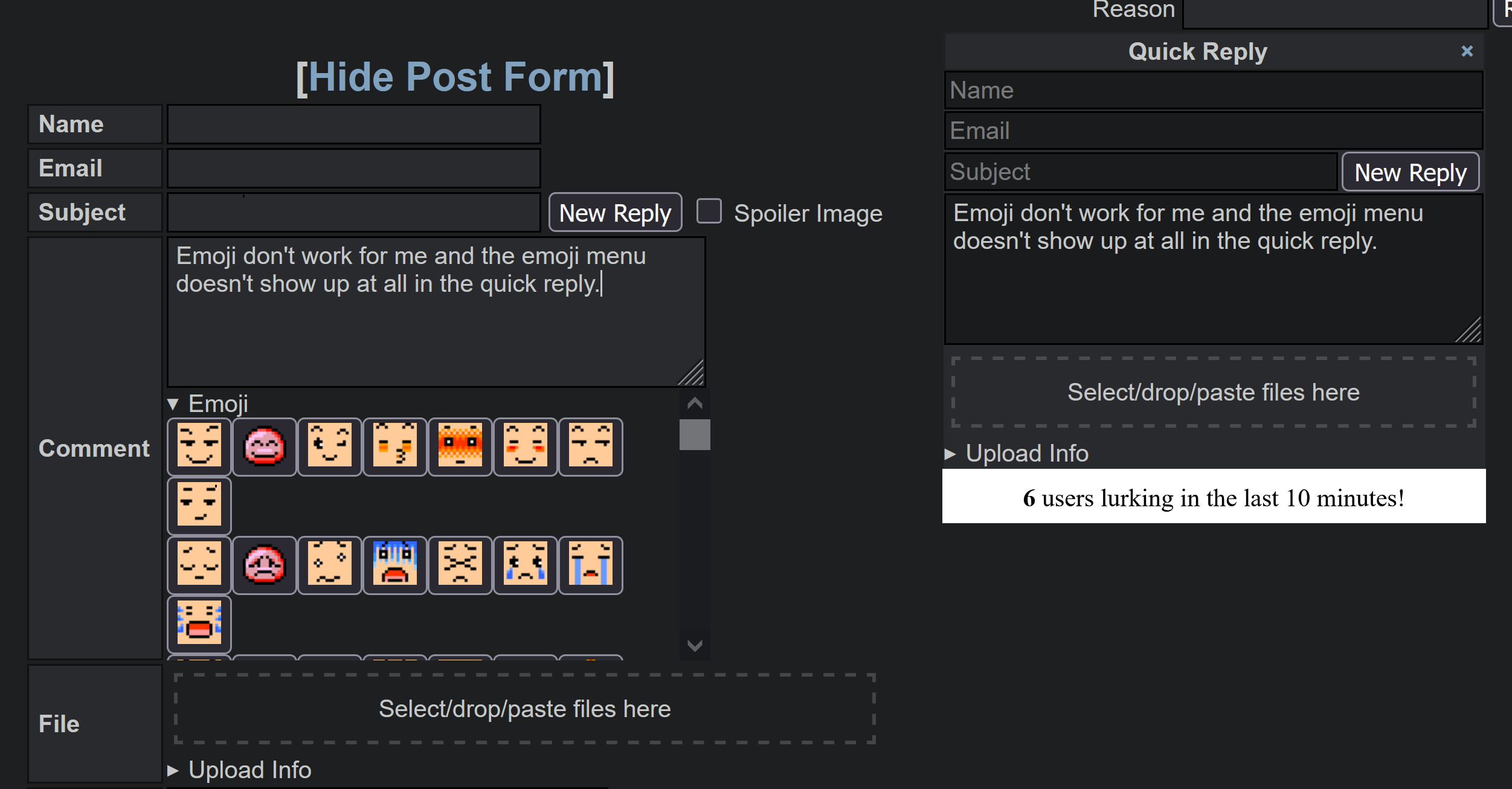Image resolution: width=1512 pixels, height=789 pixels.
Task: Click the Hide Post Form link
Action: point(455,77)
